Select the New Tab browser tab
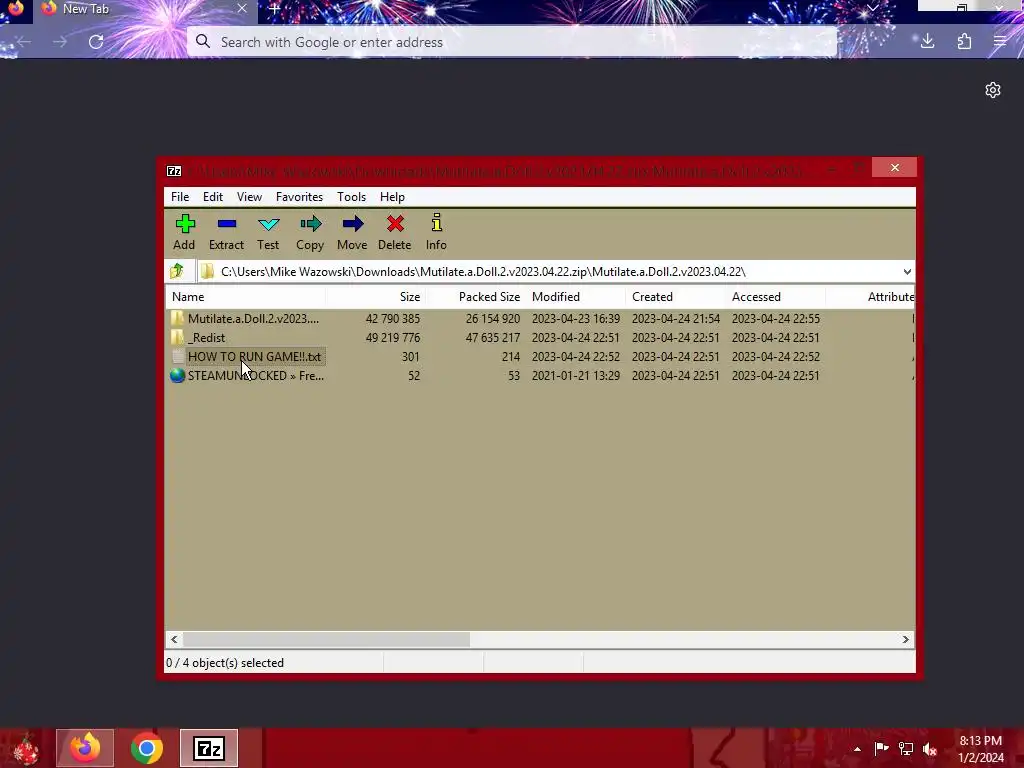1024x768 pixels. [145, 10]
